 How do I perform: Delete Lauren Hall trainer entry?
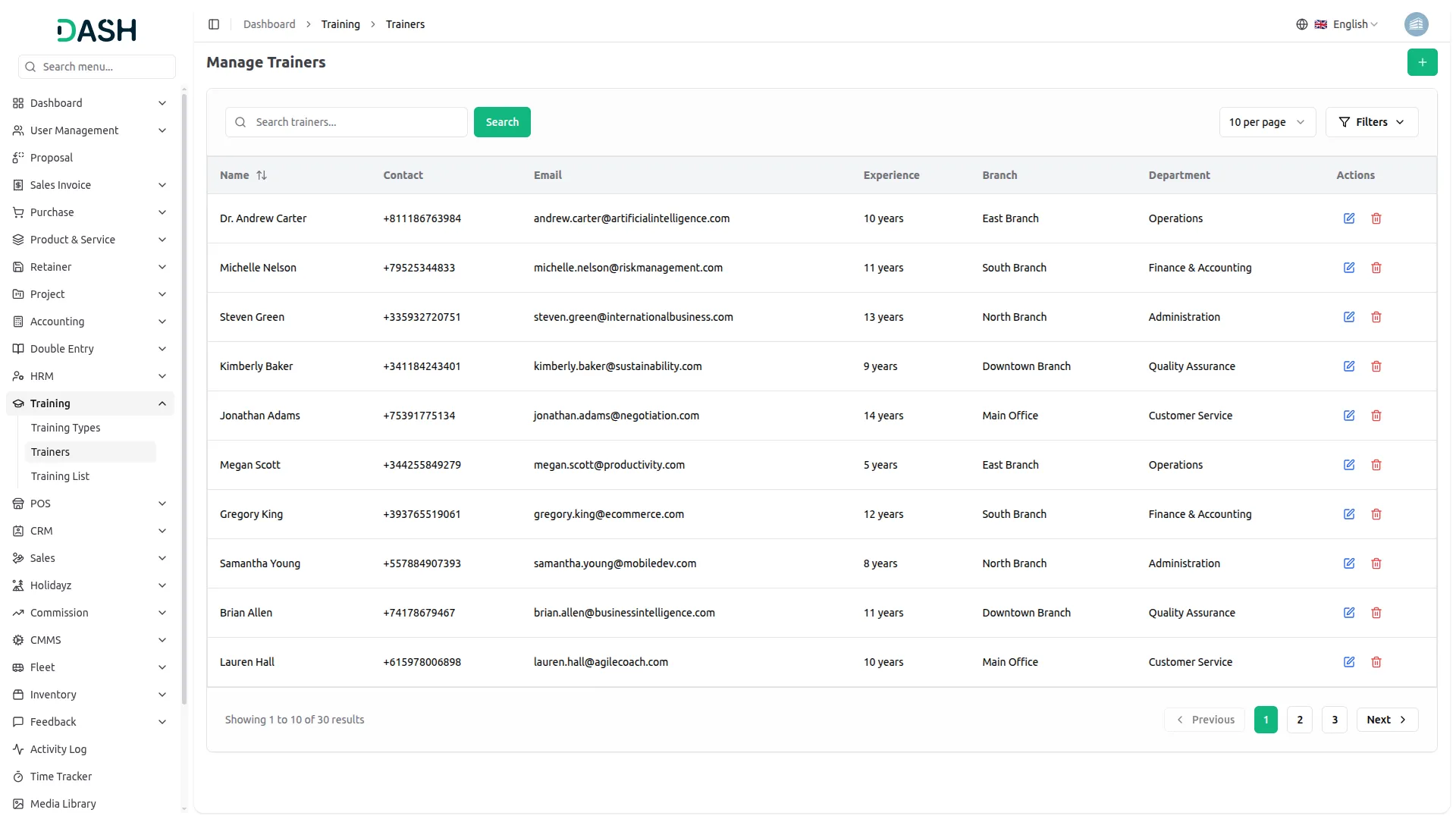point(1376,662)
